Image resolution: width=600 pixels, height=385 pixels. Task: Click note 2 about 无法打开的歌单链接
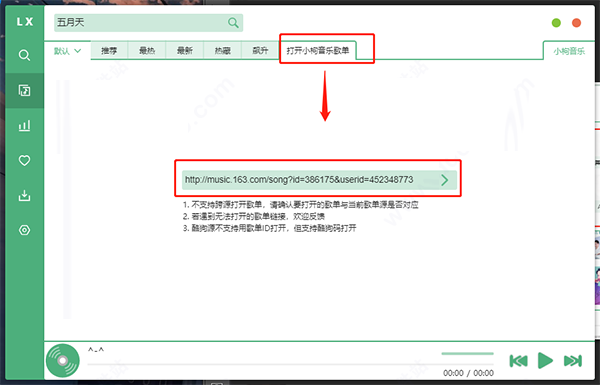coord(254,217)
